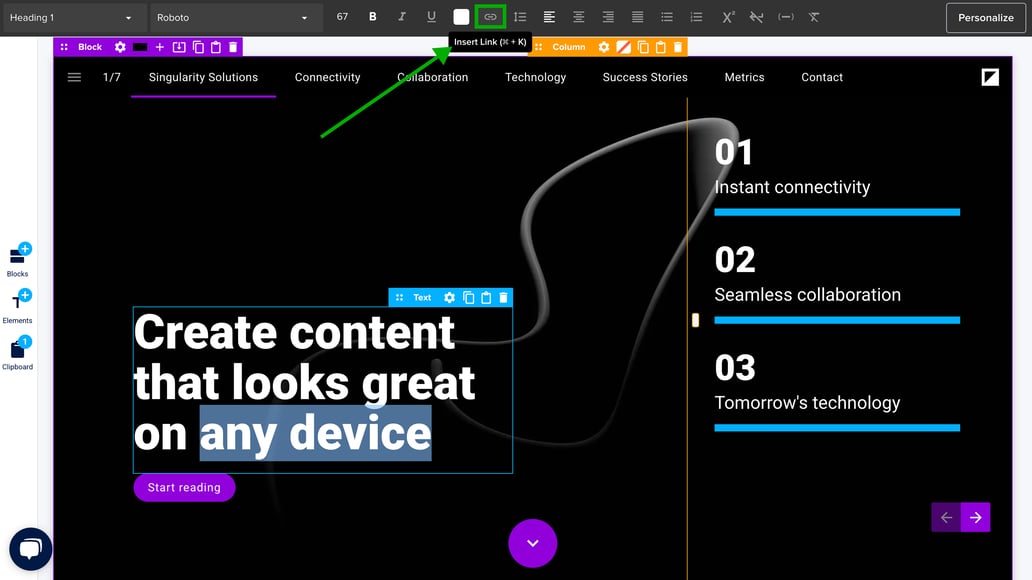Toggle italic formatting
This screenshot has height=580, width=1032.
(401, 17)
